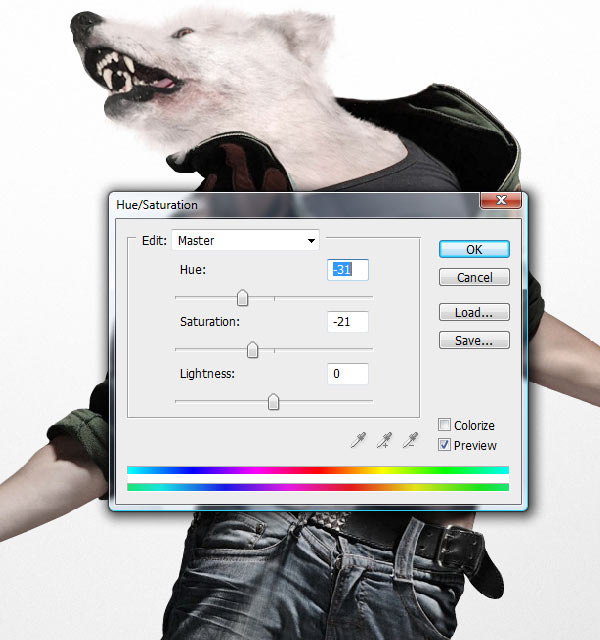Click the Hue: label
The width and height of the screenshot is (600, 640).
pyautogui.click(x=193, y=270)
